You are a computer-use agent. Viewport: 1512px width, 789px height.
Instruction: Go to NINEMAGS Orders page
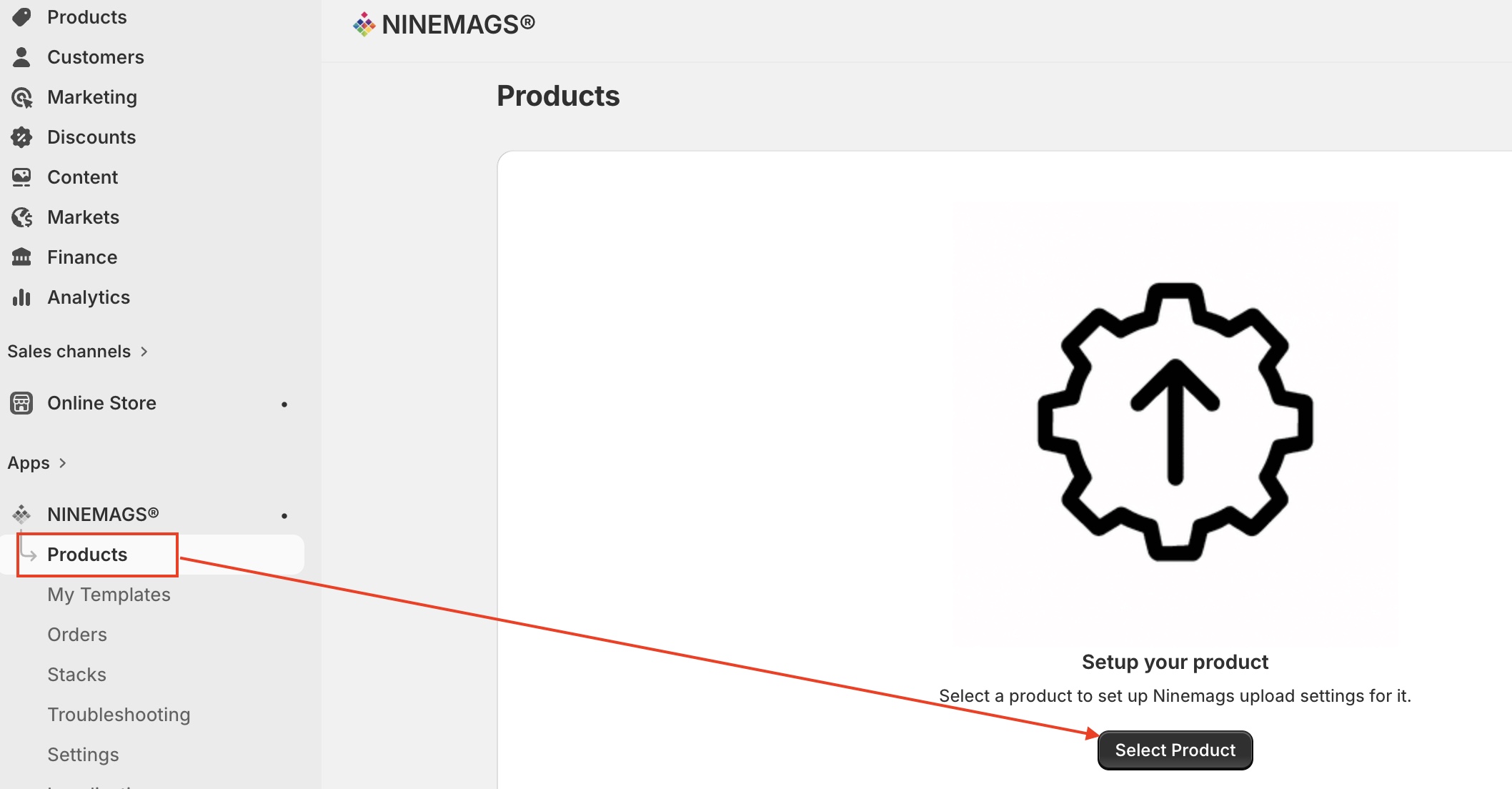(x=77, y=635)
